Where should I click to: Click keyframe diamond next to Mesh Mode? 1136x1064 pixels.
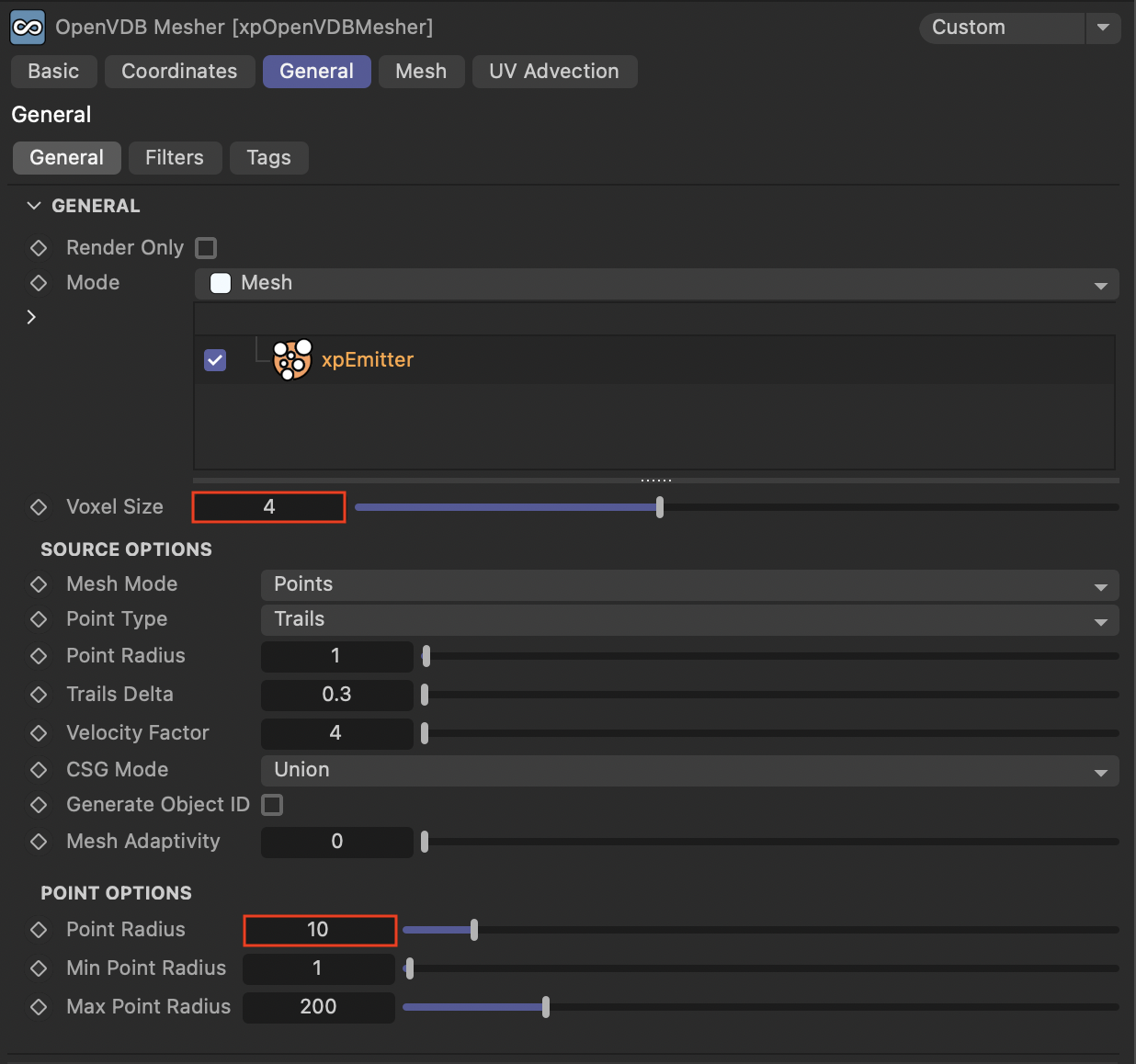[x=39, y=584]
